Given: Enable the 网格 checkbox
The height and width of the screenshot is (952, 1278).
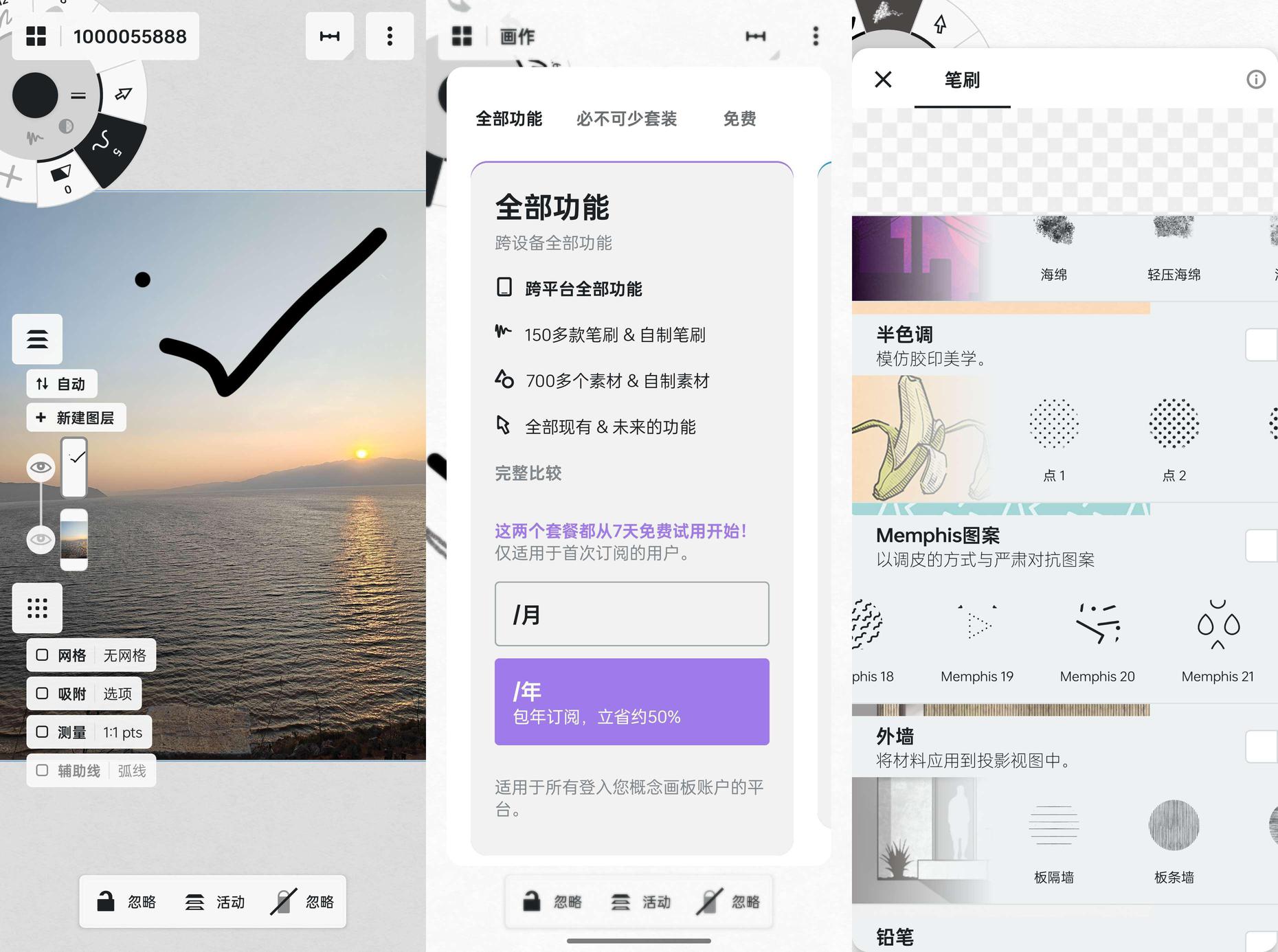Looking at the screenshot, I should click(42, 655).
